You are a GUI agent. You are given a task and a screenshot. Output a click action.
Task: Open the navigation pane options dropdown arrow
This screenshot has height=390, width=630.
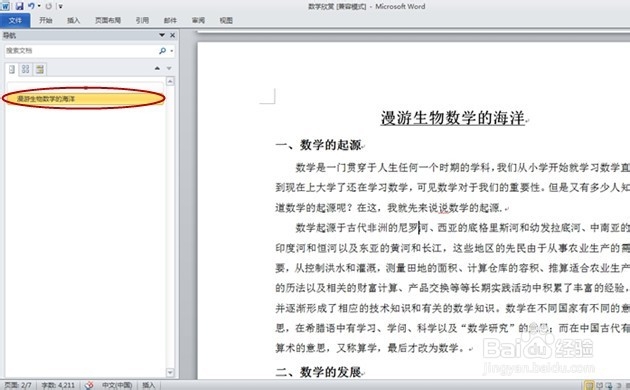[x=162, y=35]
